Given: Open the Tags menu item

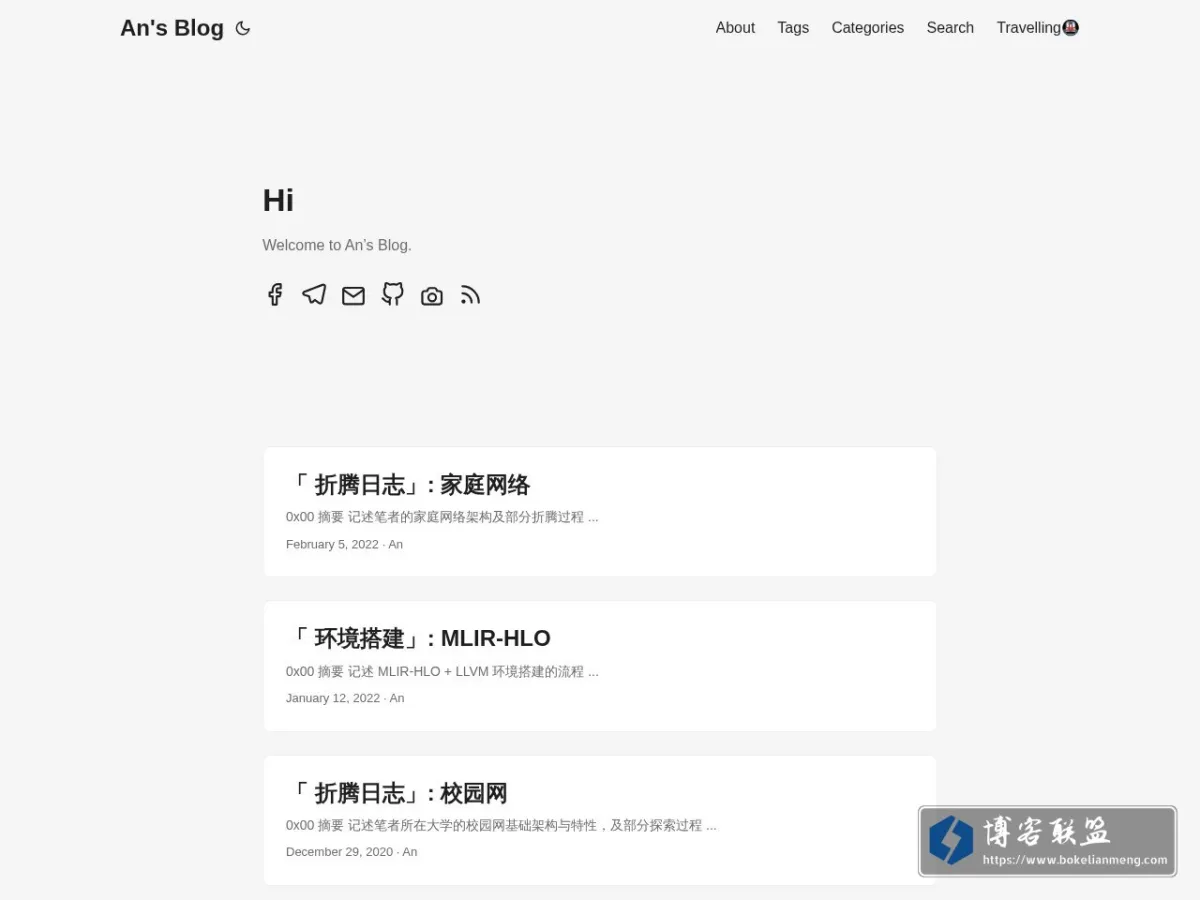Looking at the screenshot, I should [793, 28].
